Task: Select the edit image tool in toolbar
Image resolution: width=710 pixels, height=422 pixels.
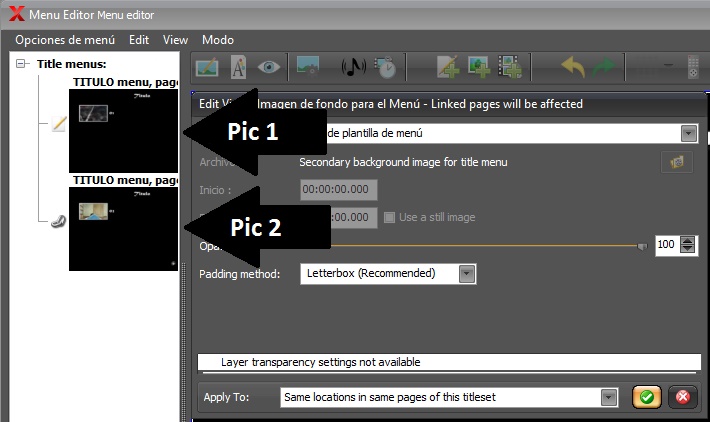Action: 207,68
